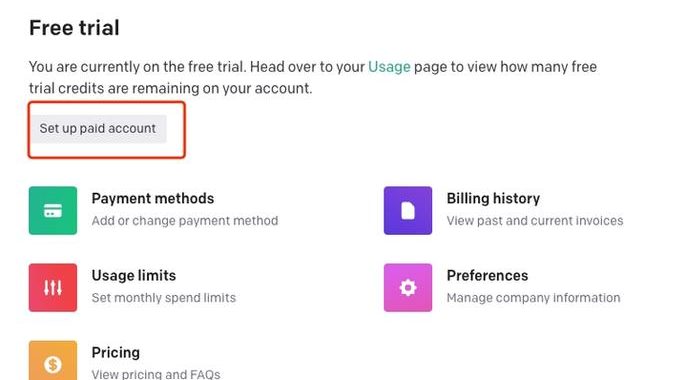The image size is (687, 380).
Task: Click the green Payment methods card icon
Action: [53, 210]
